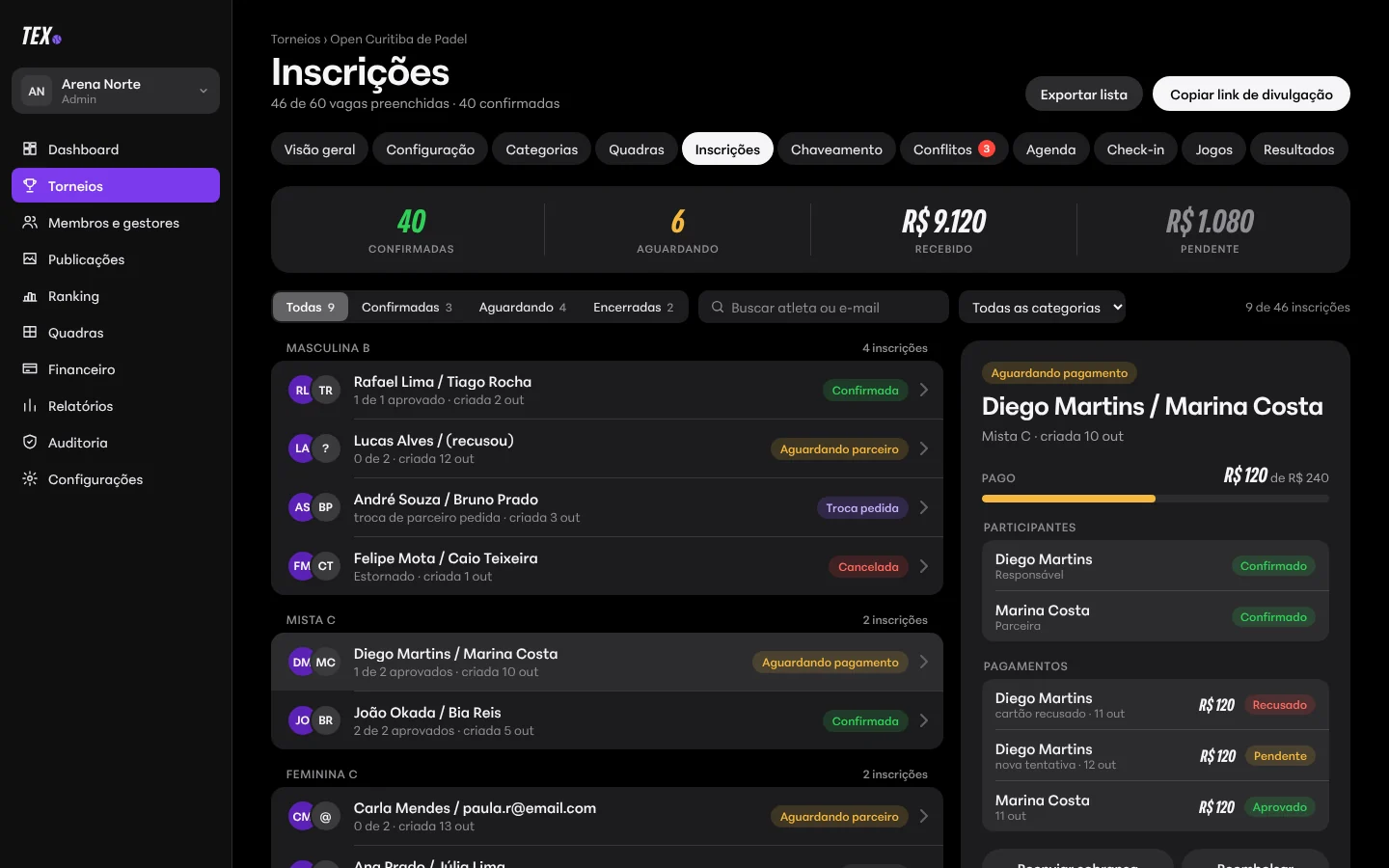
Task: Show Encerradas registrations only
Action: (x=633, y=307)
